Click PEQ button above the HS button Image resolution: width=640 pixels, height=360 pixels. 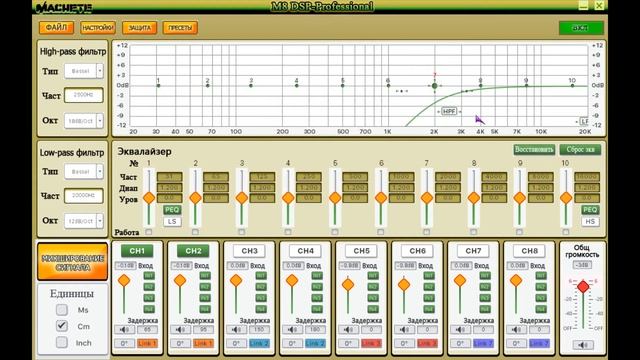click(x=590, y=210)
